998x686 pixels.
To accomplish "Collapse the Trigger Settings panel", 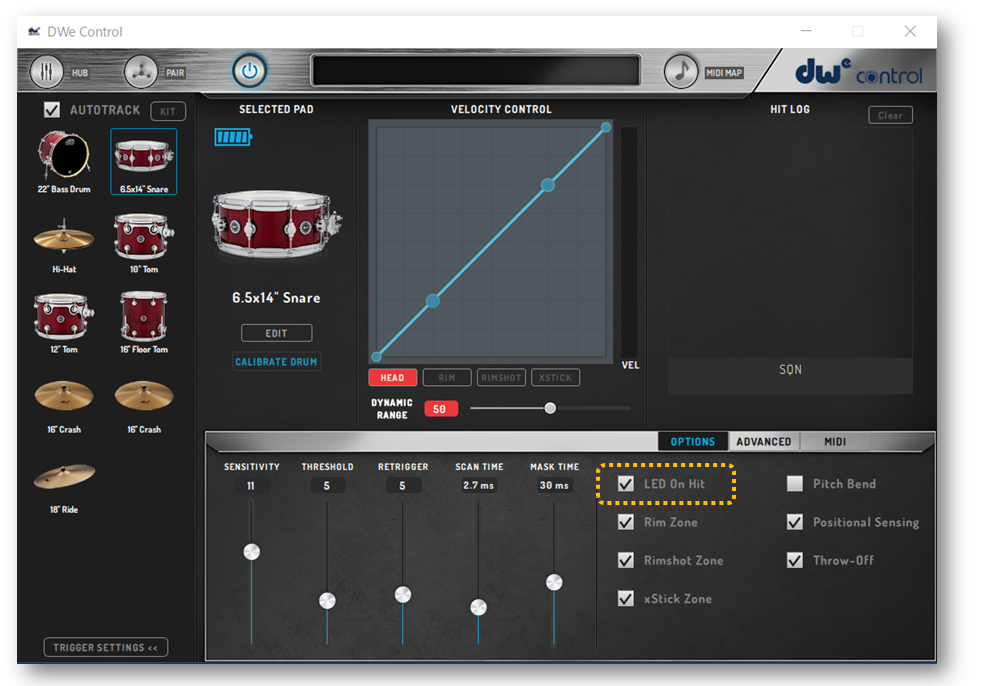I will pyautogui.click(x=106, y=647).
